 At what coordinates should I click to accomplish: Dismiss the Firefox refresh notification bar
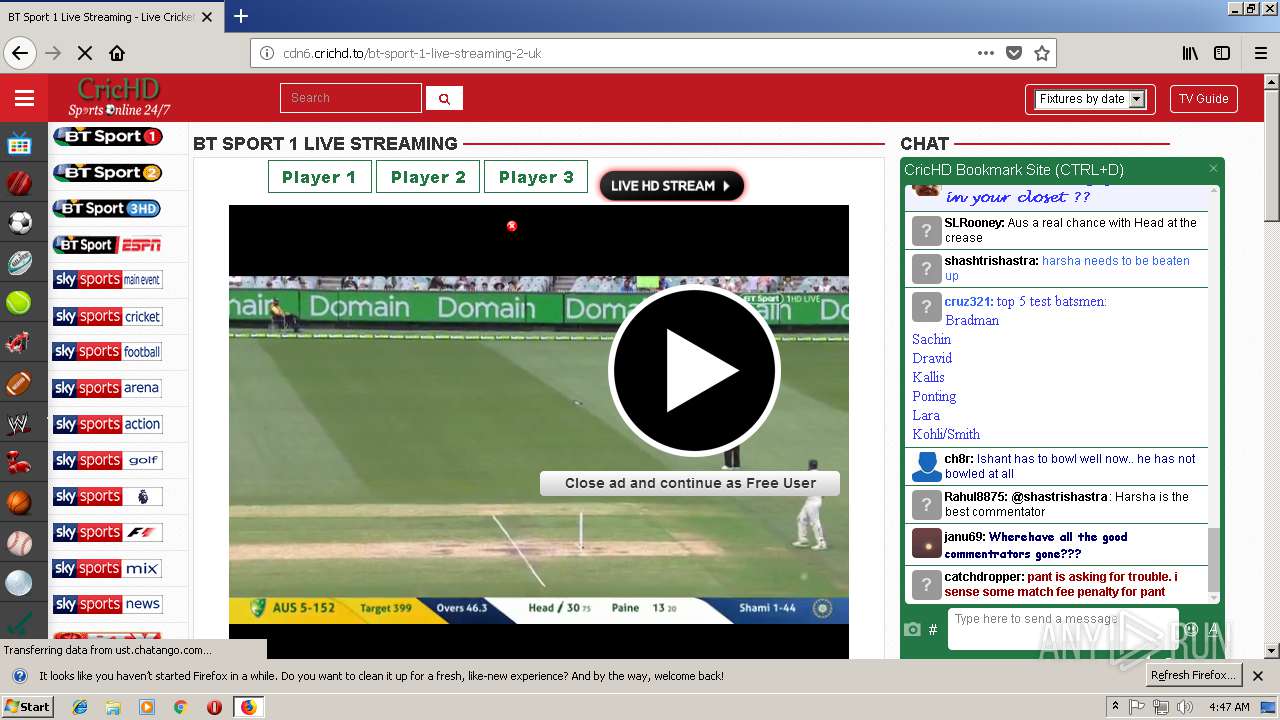point(1258,676)
